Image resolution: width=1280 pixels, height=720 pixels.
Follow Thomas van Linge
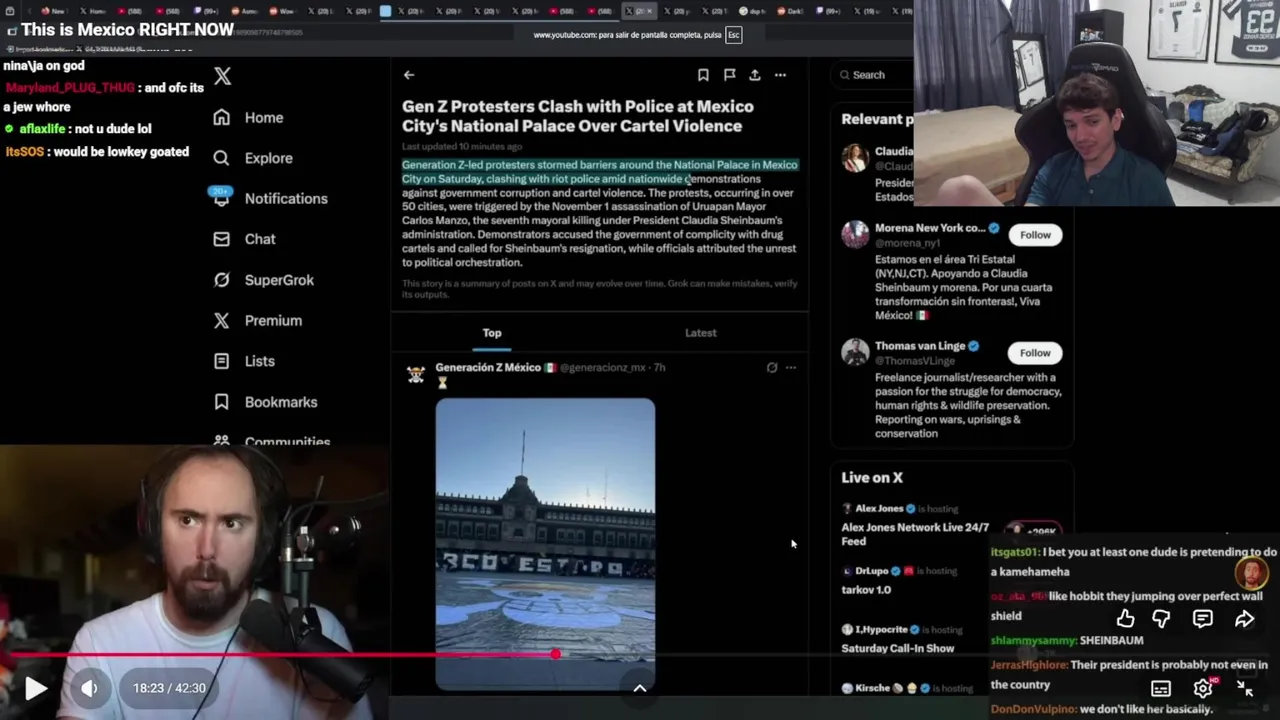click(x=1035, y=353)
